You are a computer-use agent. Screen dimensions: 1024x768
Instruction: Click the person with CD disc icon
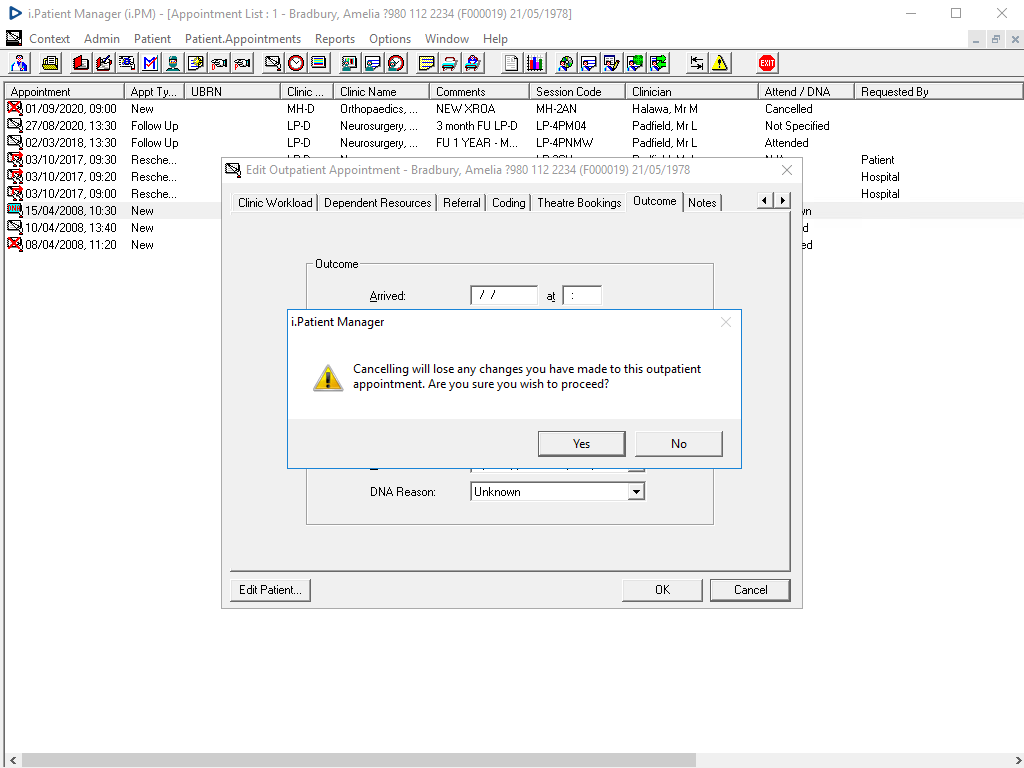pyautogui.click(x=566, y=63)
